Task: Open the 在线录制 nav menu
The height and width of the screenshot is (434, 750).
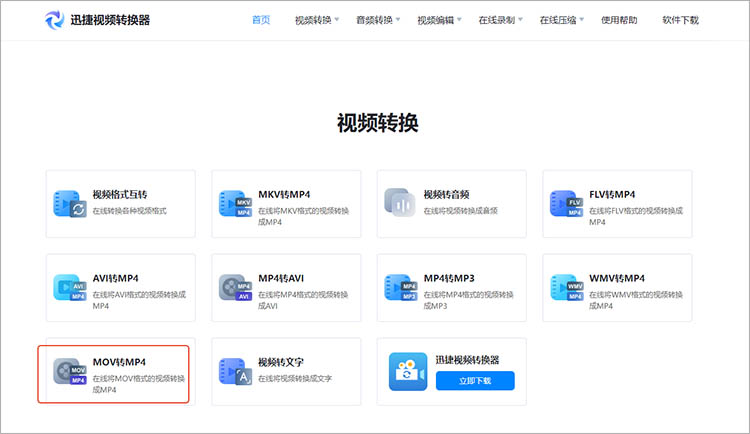Action: click(x=497, y=20)
